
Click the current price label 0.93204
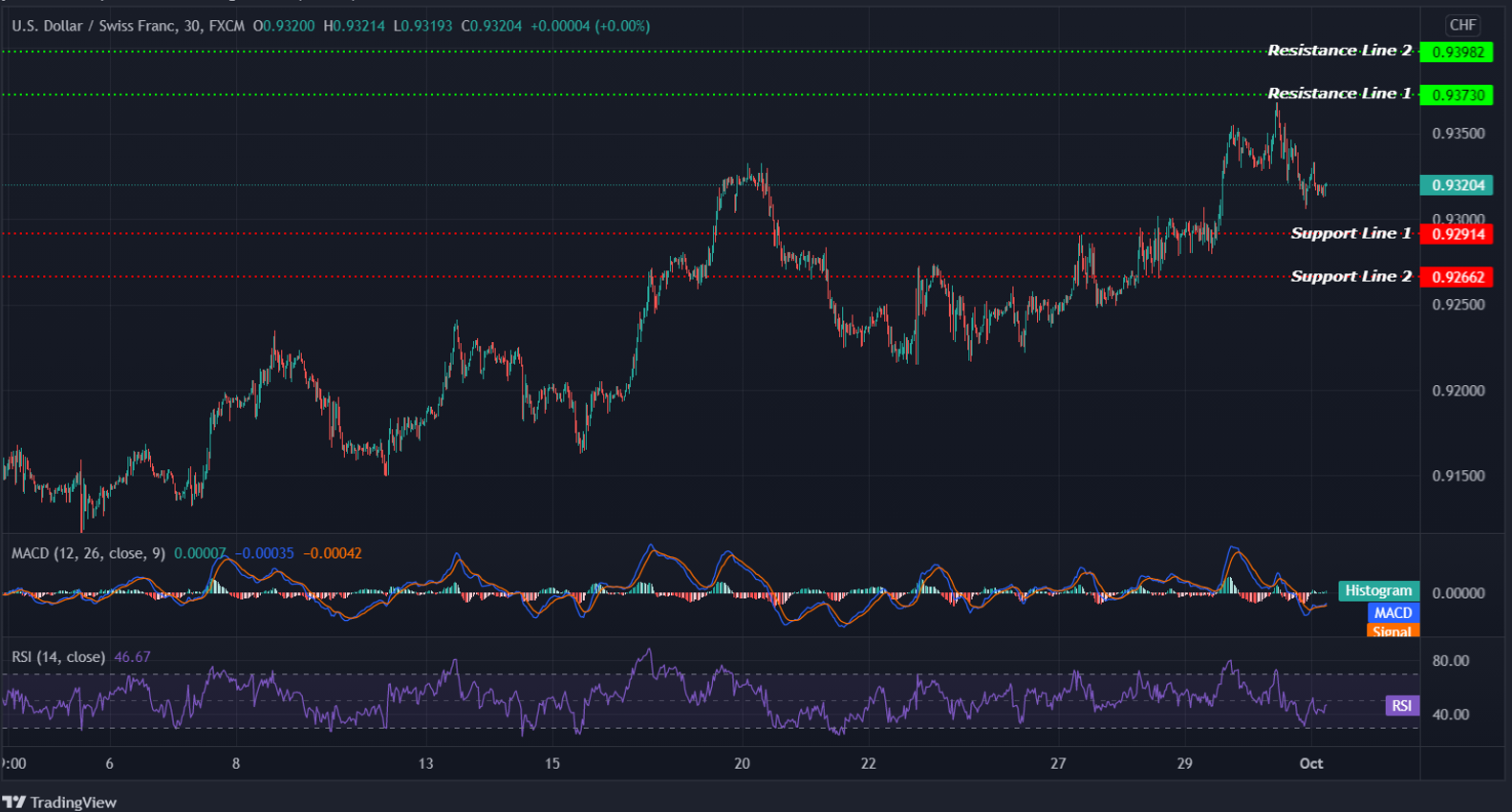[1457, 185]
